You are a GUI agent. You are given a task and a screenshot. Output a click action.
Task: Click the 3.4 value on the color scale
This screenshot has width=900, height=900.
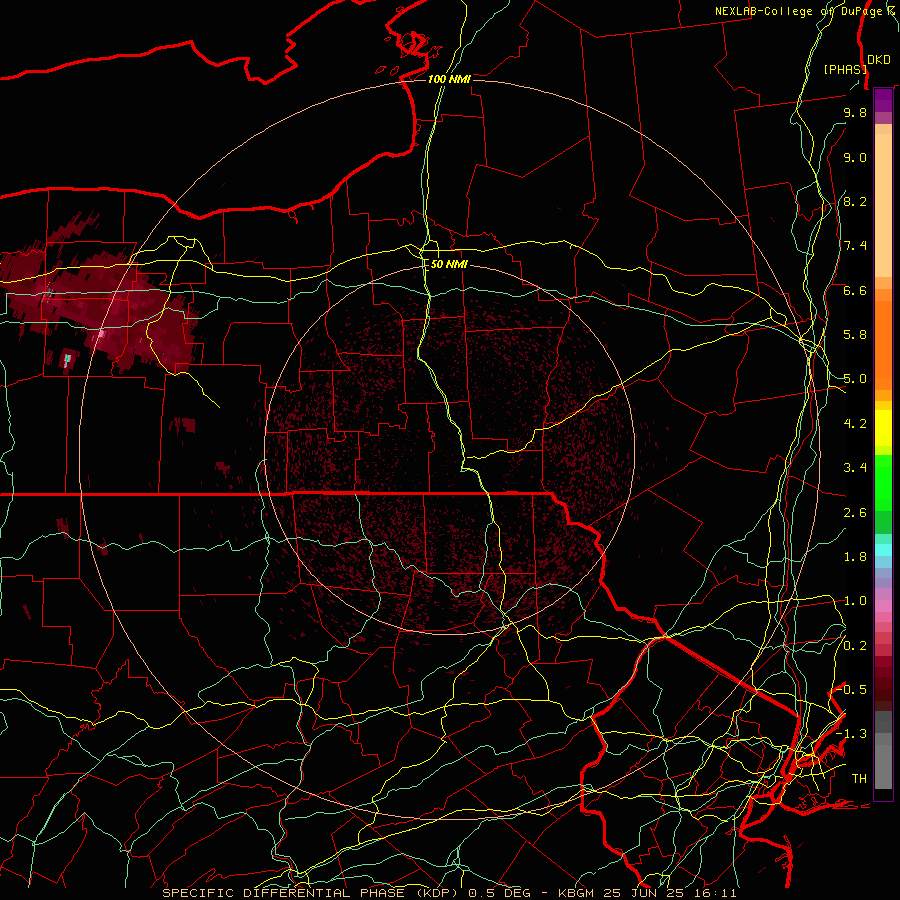[855, 468]
